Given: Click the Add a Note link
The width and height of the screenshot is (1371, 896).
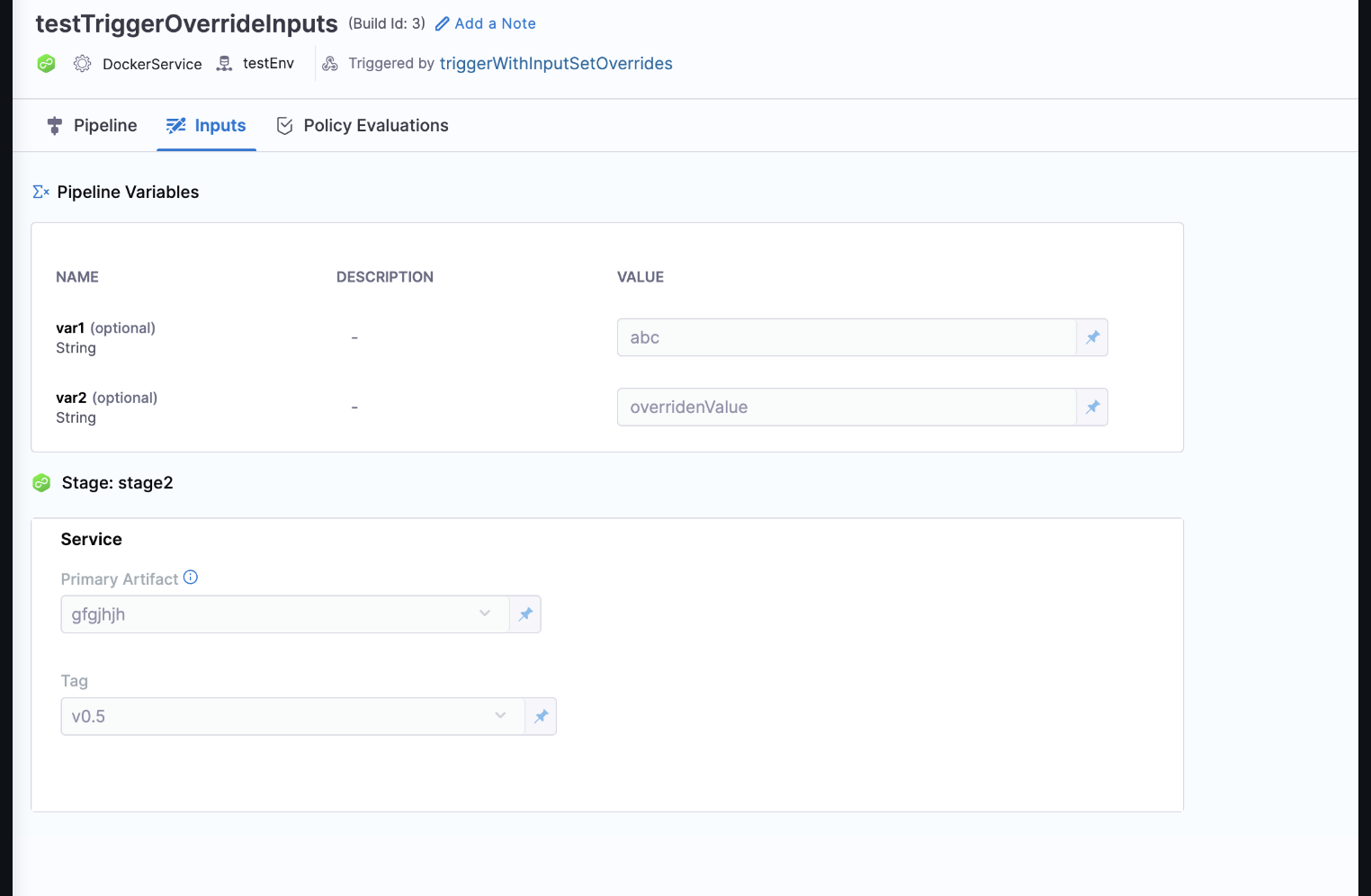Looking at the screenshot, I should 486,23.
